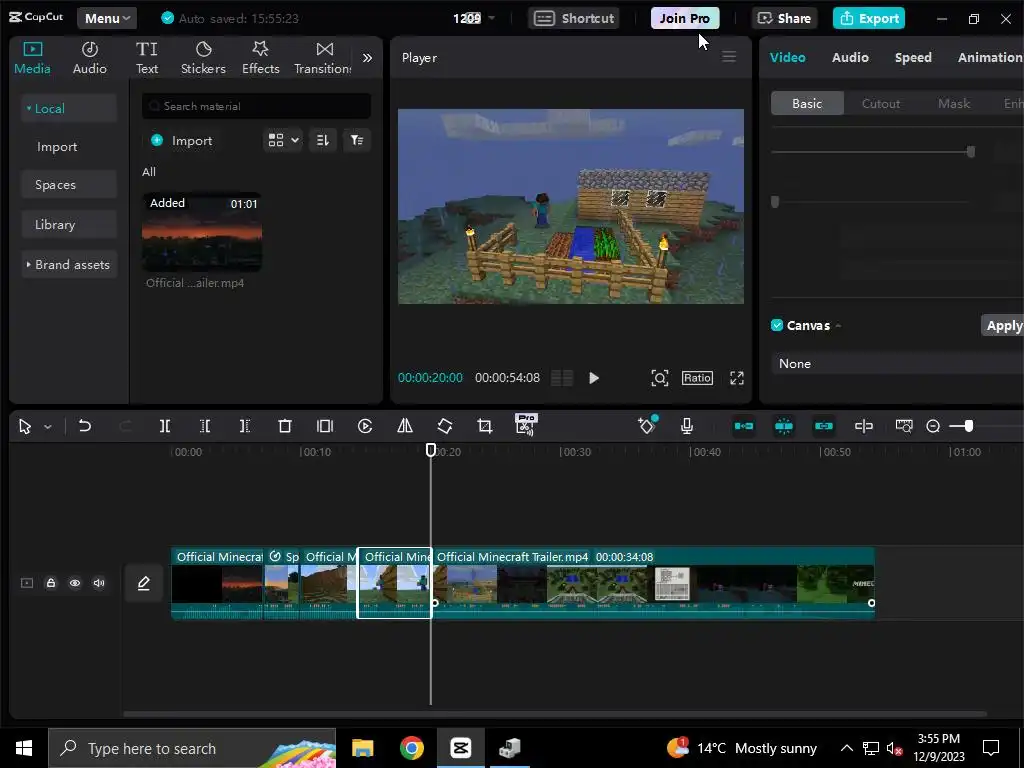Click the rotate icon in timeline toolbar
1024x768 pixels.
[445, 426]
